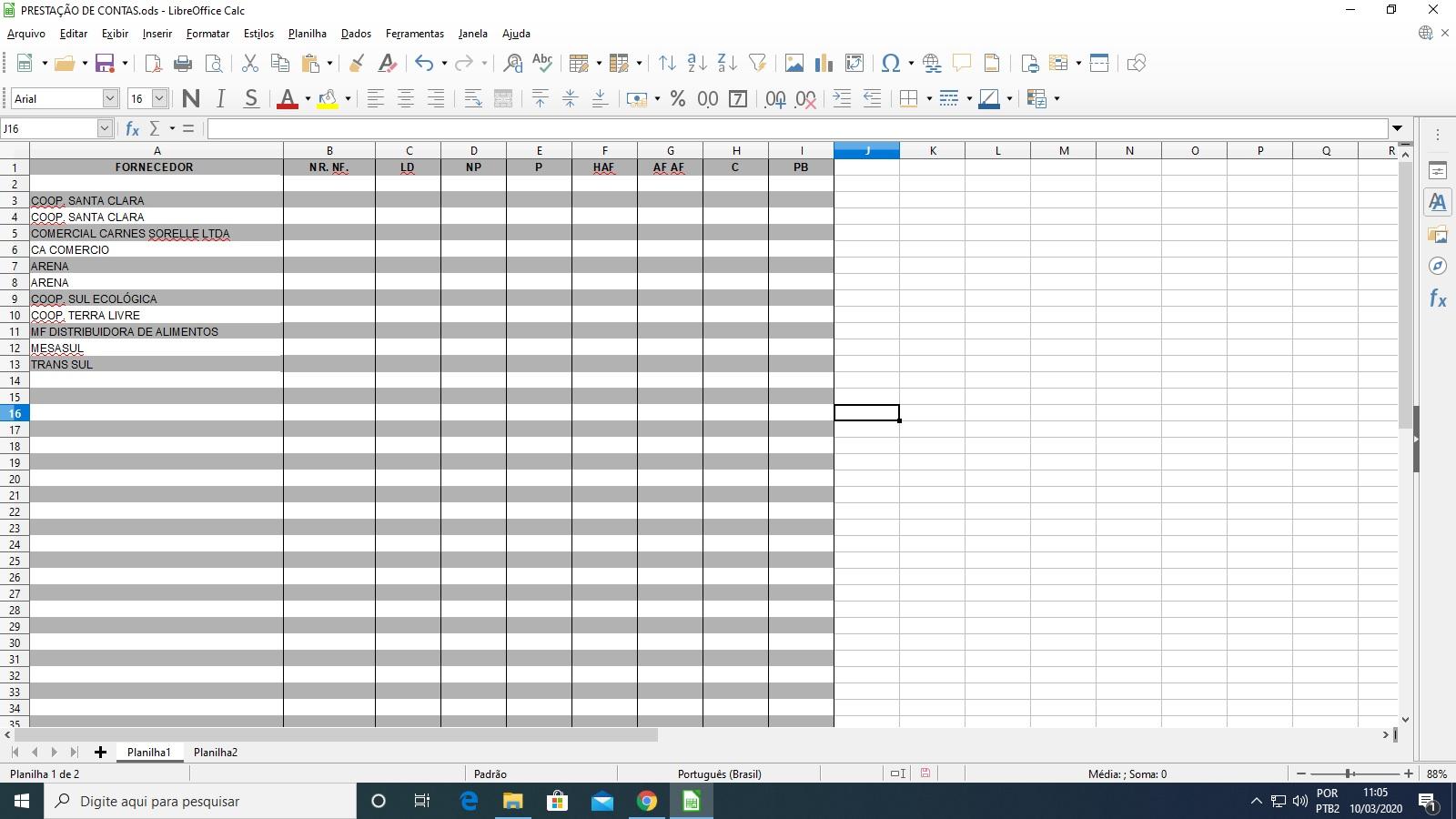Image resolution: width=1456 pixels, height=819 pixels.
Task: Define the print area
Action: coord(1029,63)
